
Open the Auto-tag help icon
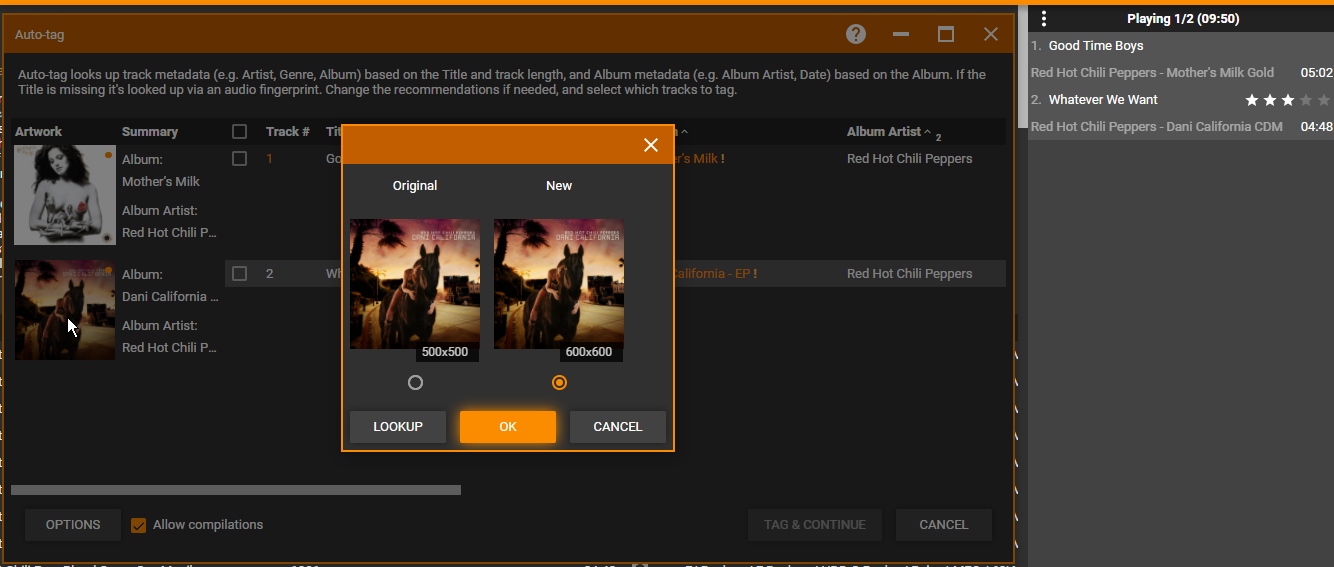855,34
